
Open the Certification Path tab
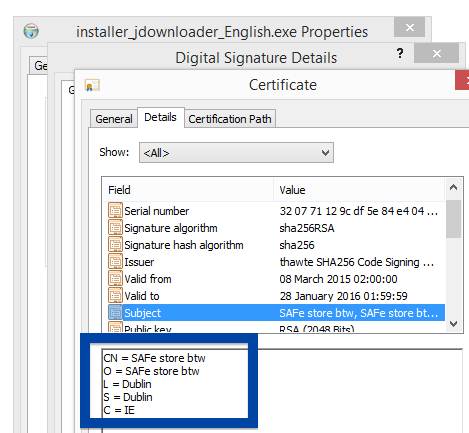(x=230, y=119)
